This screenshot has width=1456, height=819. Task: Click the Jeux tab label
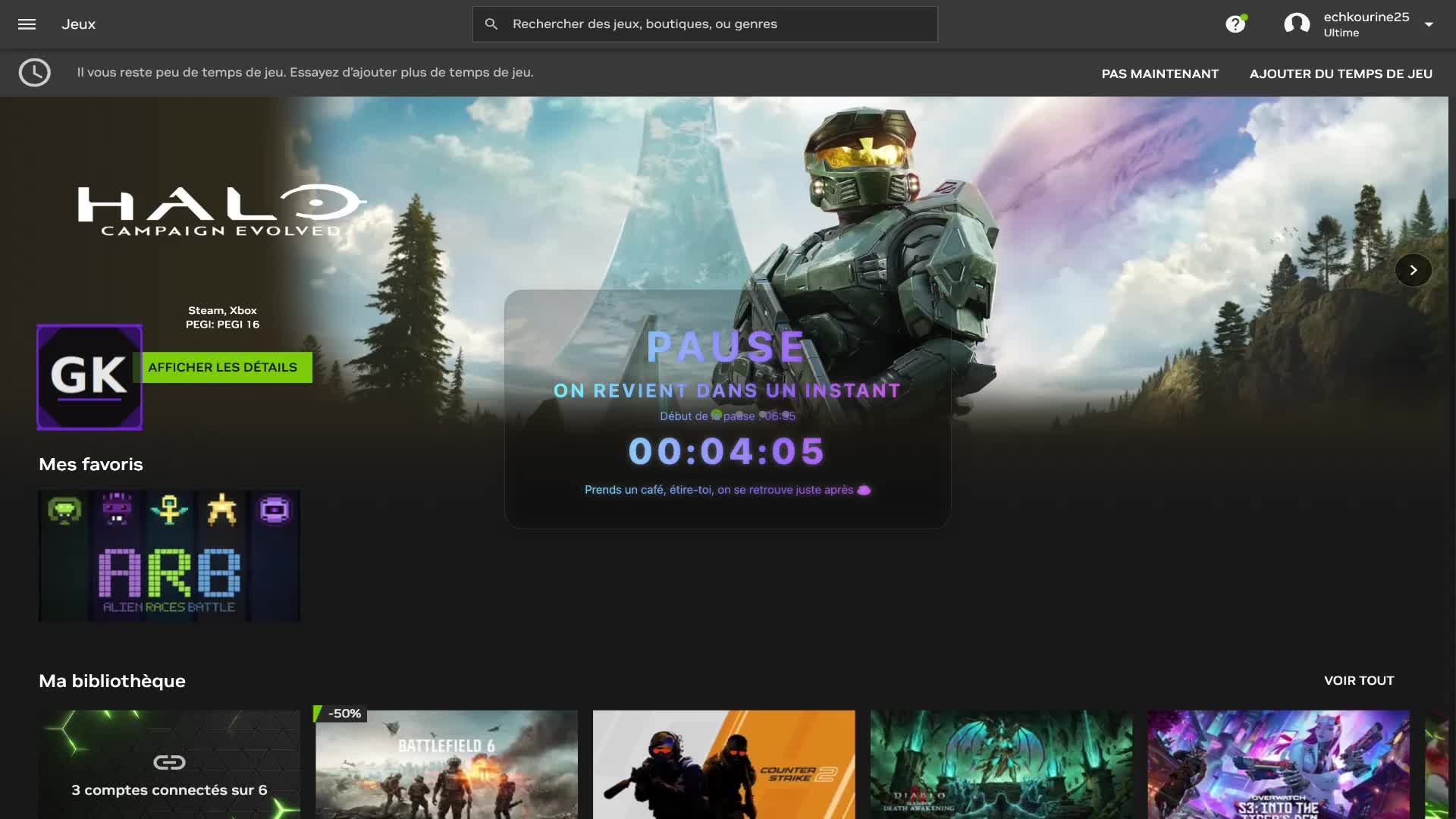tap(79, 24)
